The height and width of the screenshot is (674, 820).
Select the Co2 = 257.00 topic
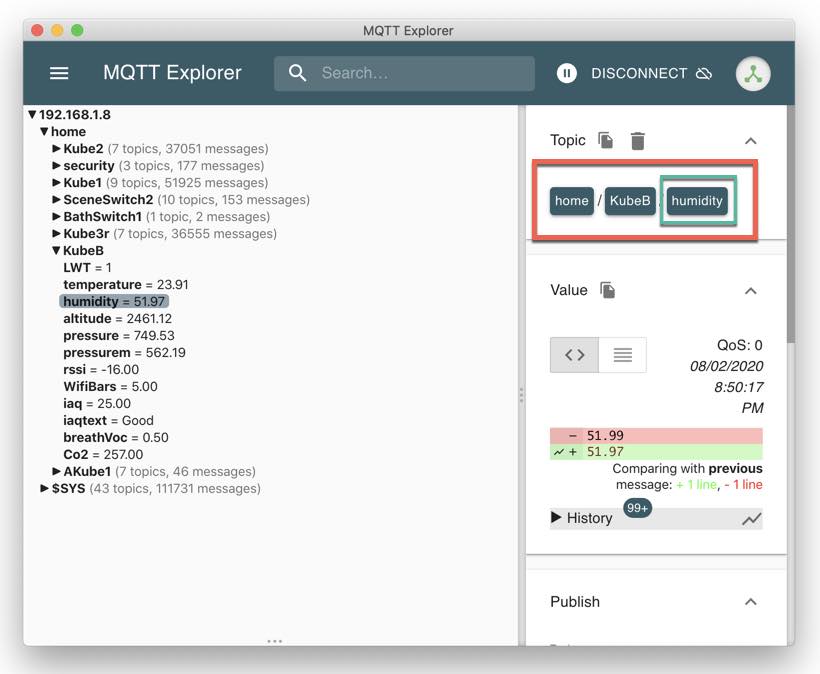click(x=103, y=454)
